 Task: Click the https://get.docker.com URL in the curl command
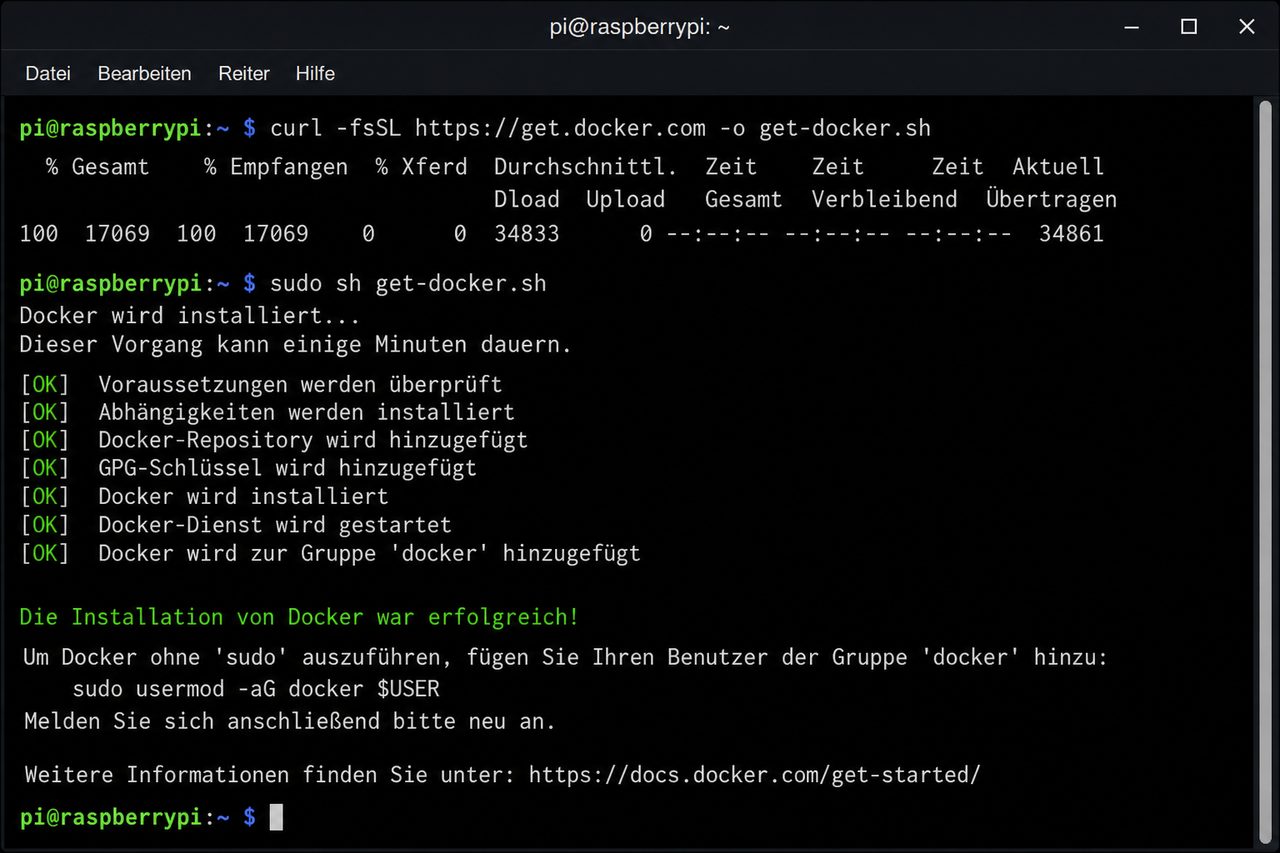(561, 128)
